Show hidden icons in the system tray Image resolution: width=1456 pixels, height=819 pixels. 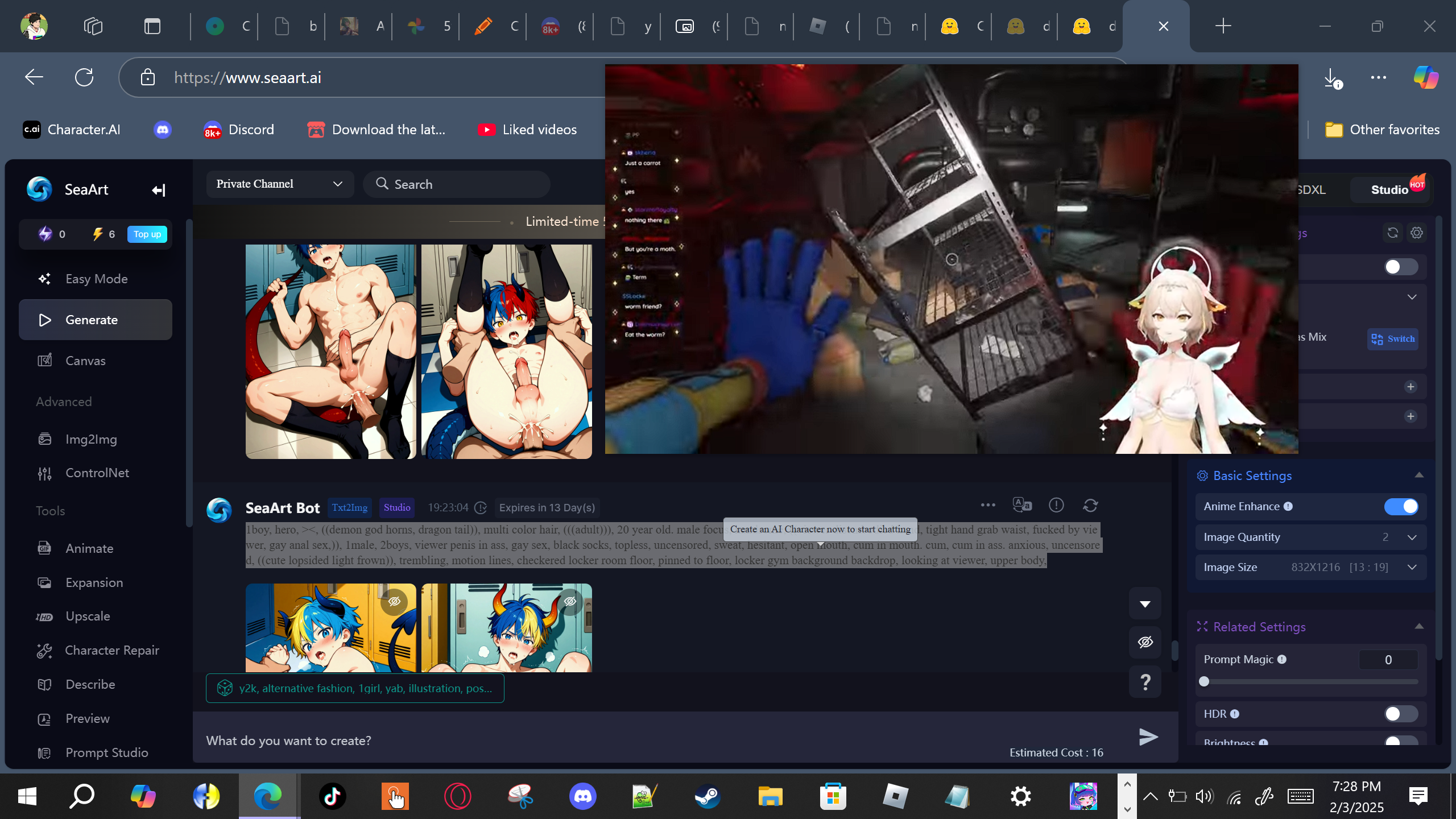1150,796
